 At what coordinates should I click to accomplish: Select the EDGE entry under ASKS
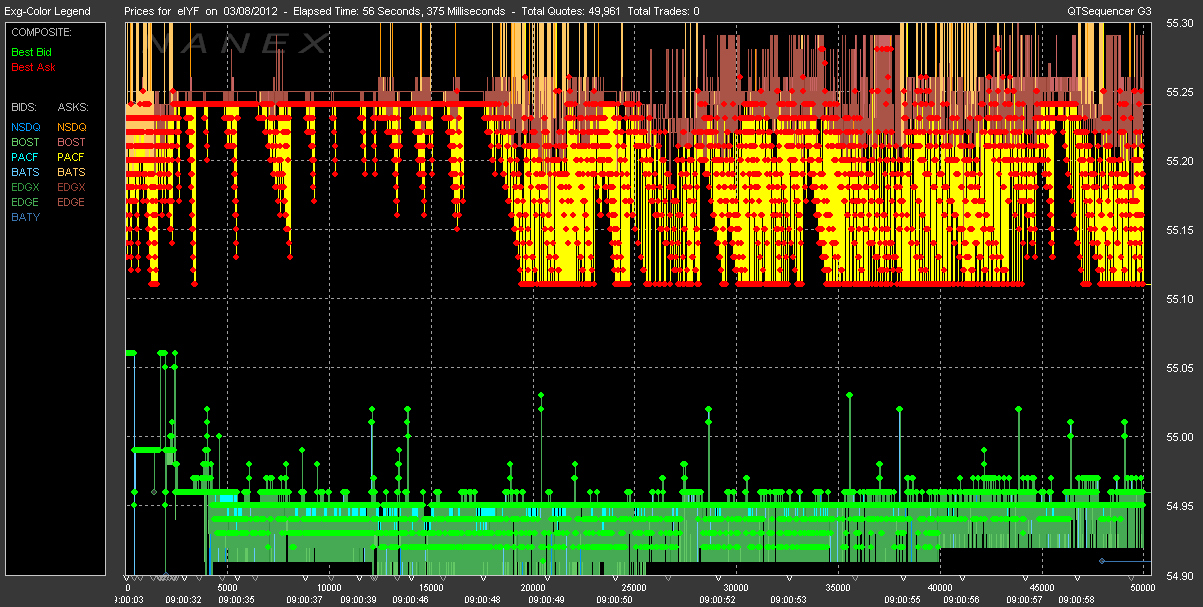[72, 202]
